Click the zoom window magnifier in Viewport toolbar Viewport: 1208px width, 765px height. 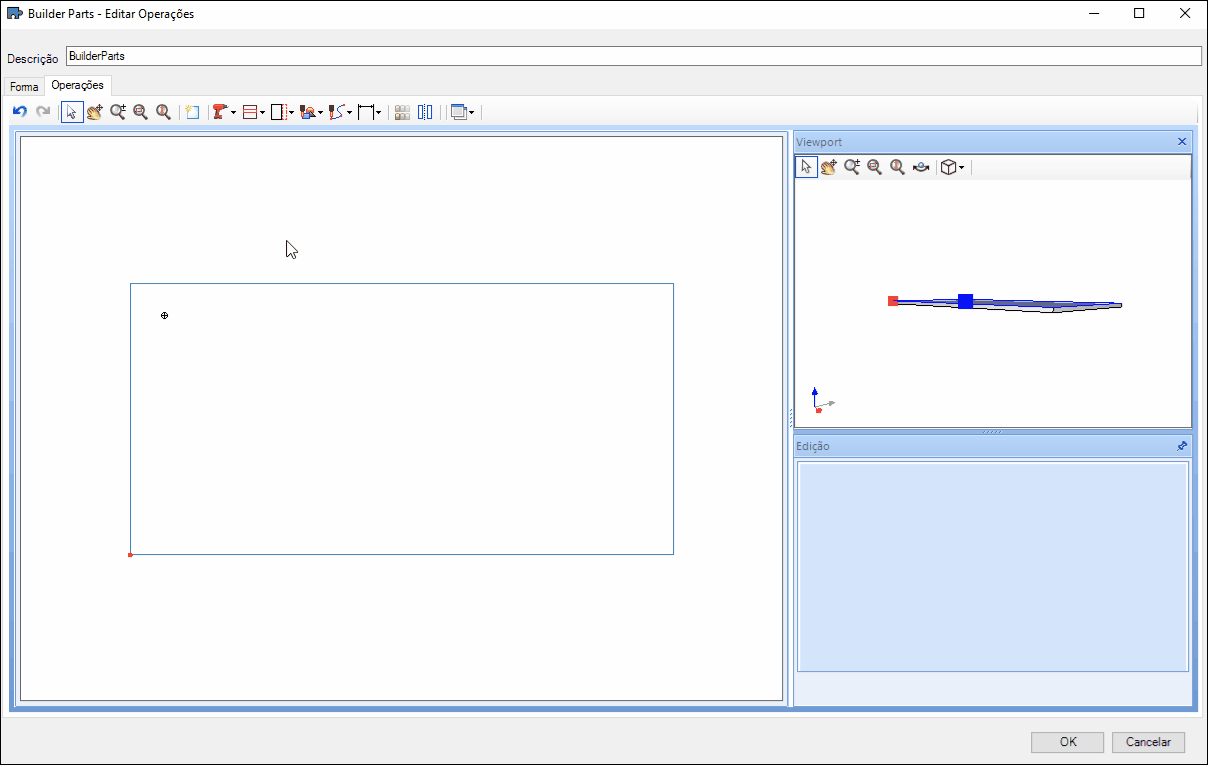coord(875,167)
